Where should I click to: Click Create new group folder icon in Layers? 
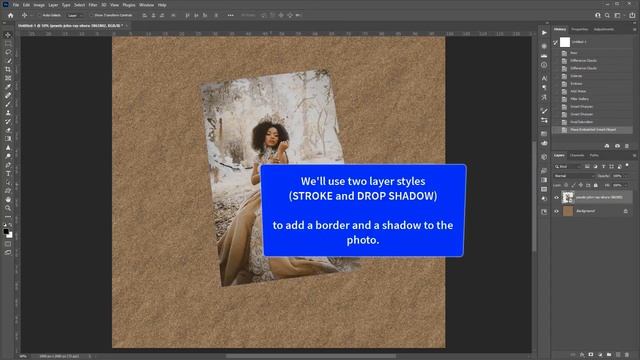click(x=609, y=355)
